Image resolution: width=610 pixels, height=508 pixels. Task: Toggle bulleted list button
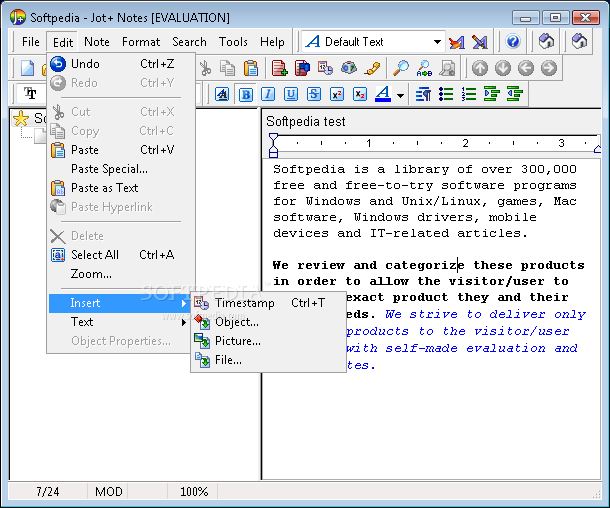446,94
